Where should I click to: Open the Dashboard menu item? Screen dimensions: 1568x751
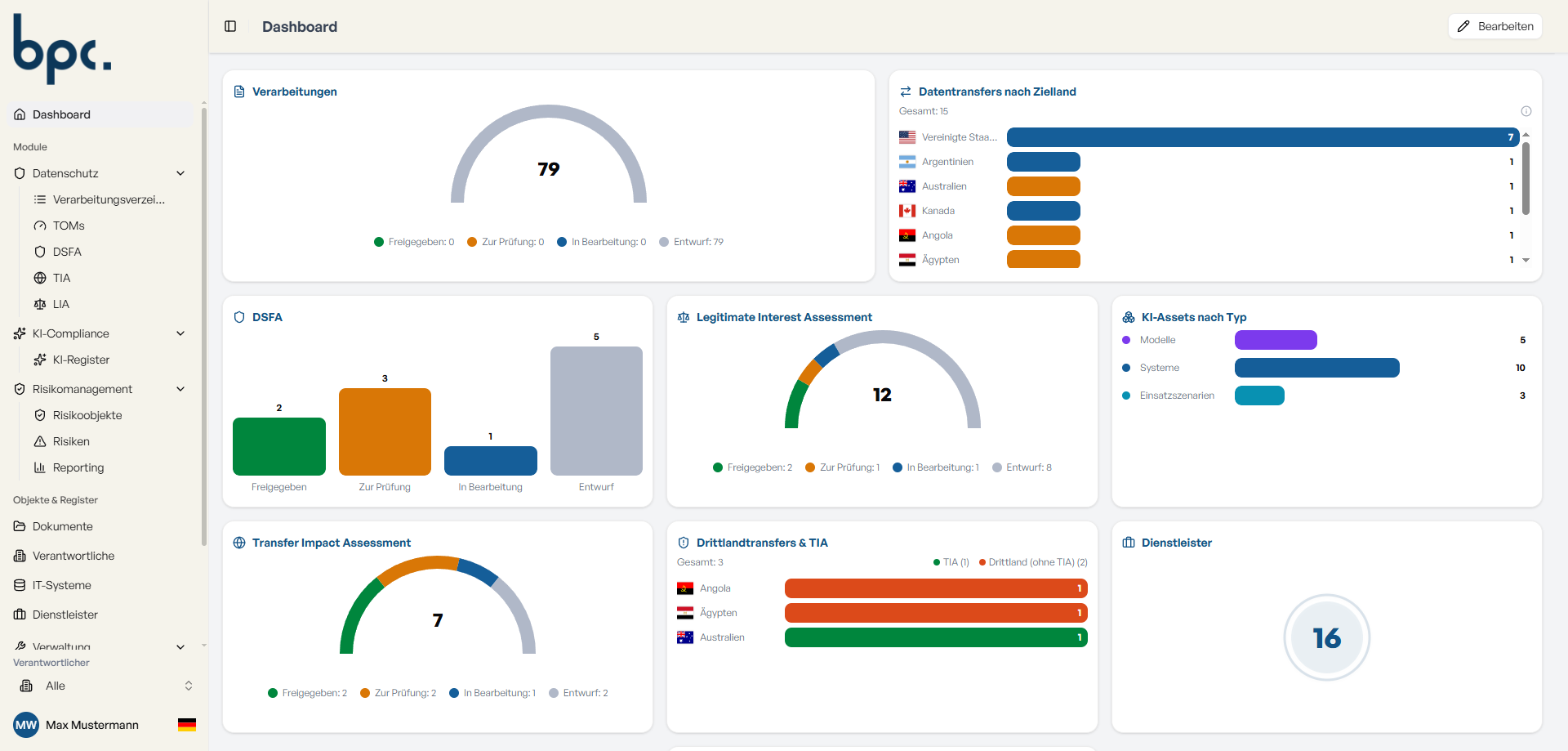tap(100, 114)
